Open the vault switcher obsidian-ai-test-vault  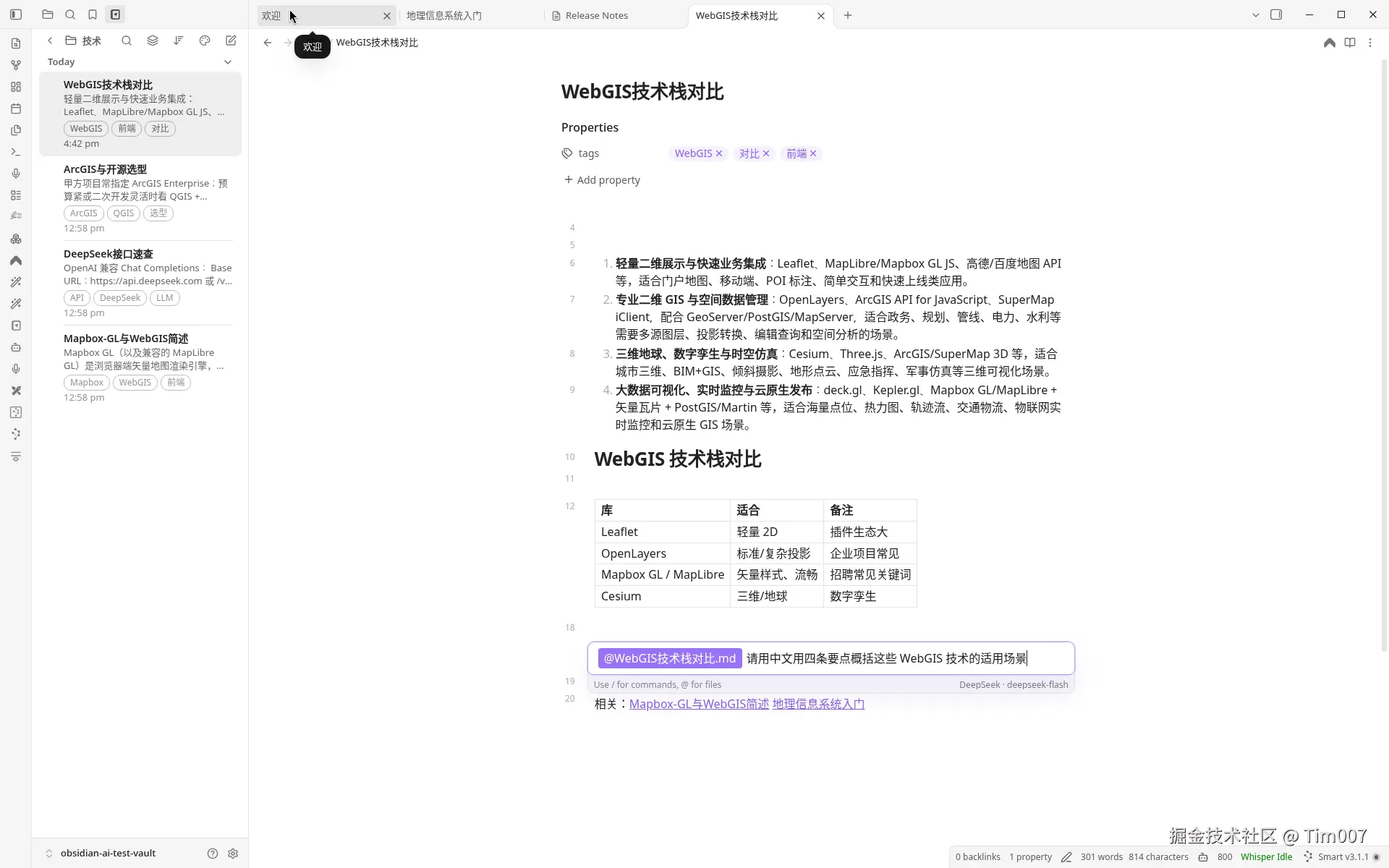pyautogui.click(x=101, y=854)
